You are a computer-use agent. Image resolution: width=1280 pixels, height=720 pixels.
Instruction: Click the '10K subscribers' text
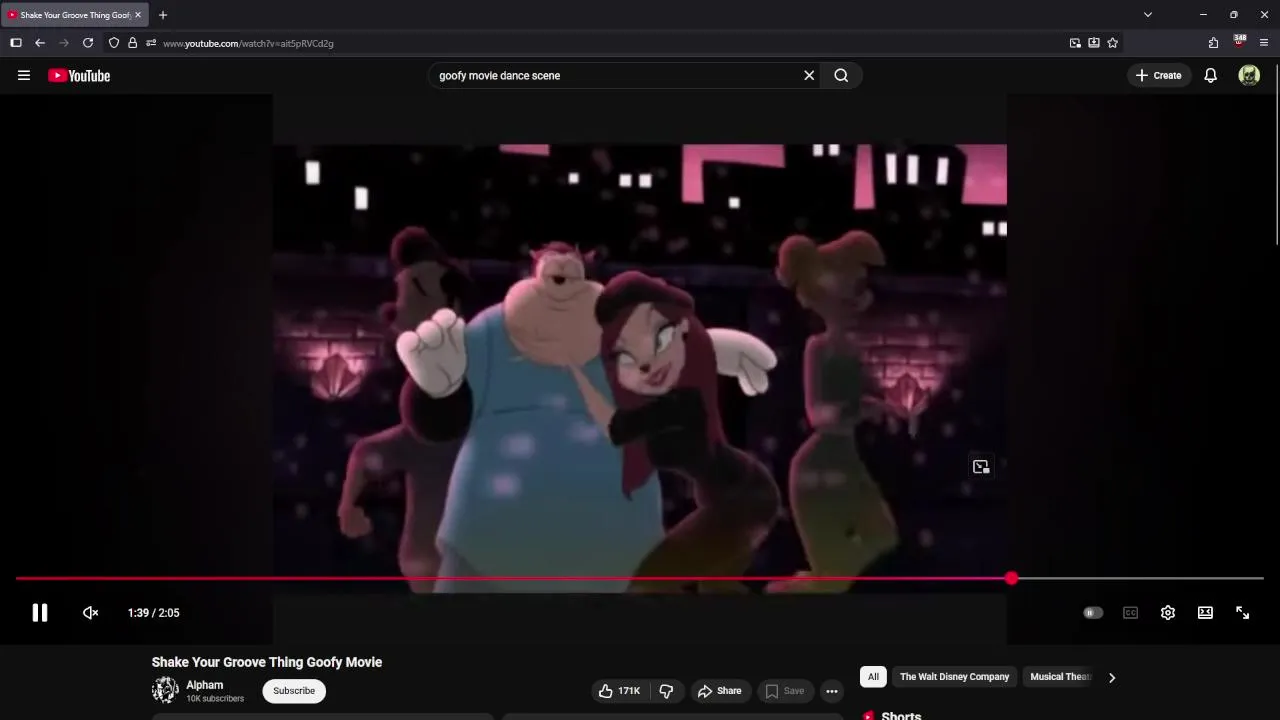215,699
